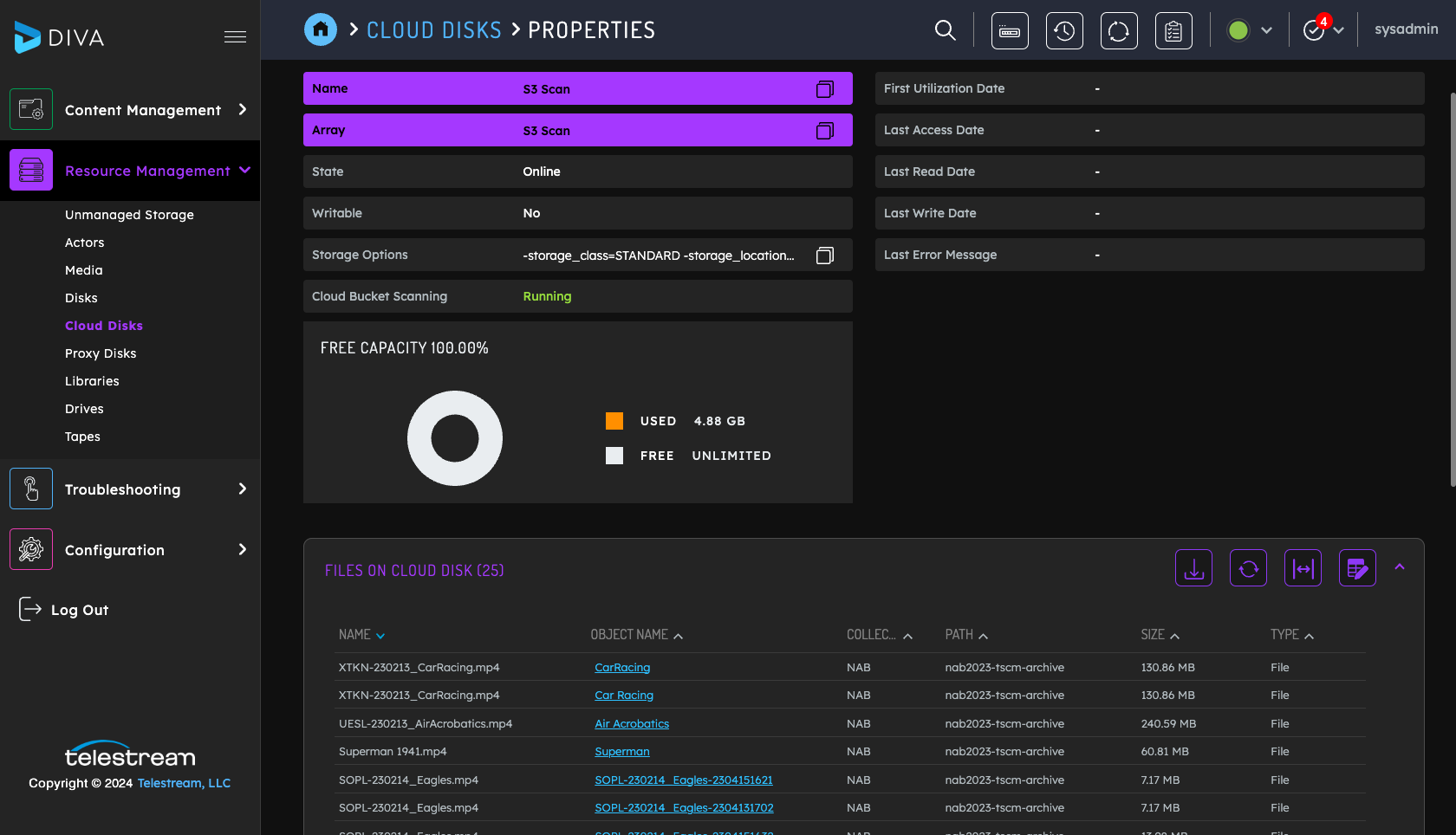
Task: Open the Superman object link
Action: pyautogui.click(x=621, y=752)
